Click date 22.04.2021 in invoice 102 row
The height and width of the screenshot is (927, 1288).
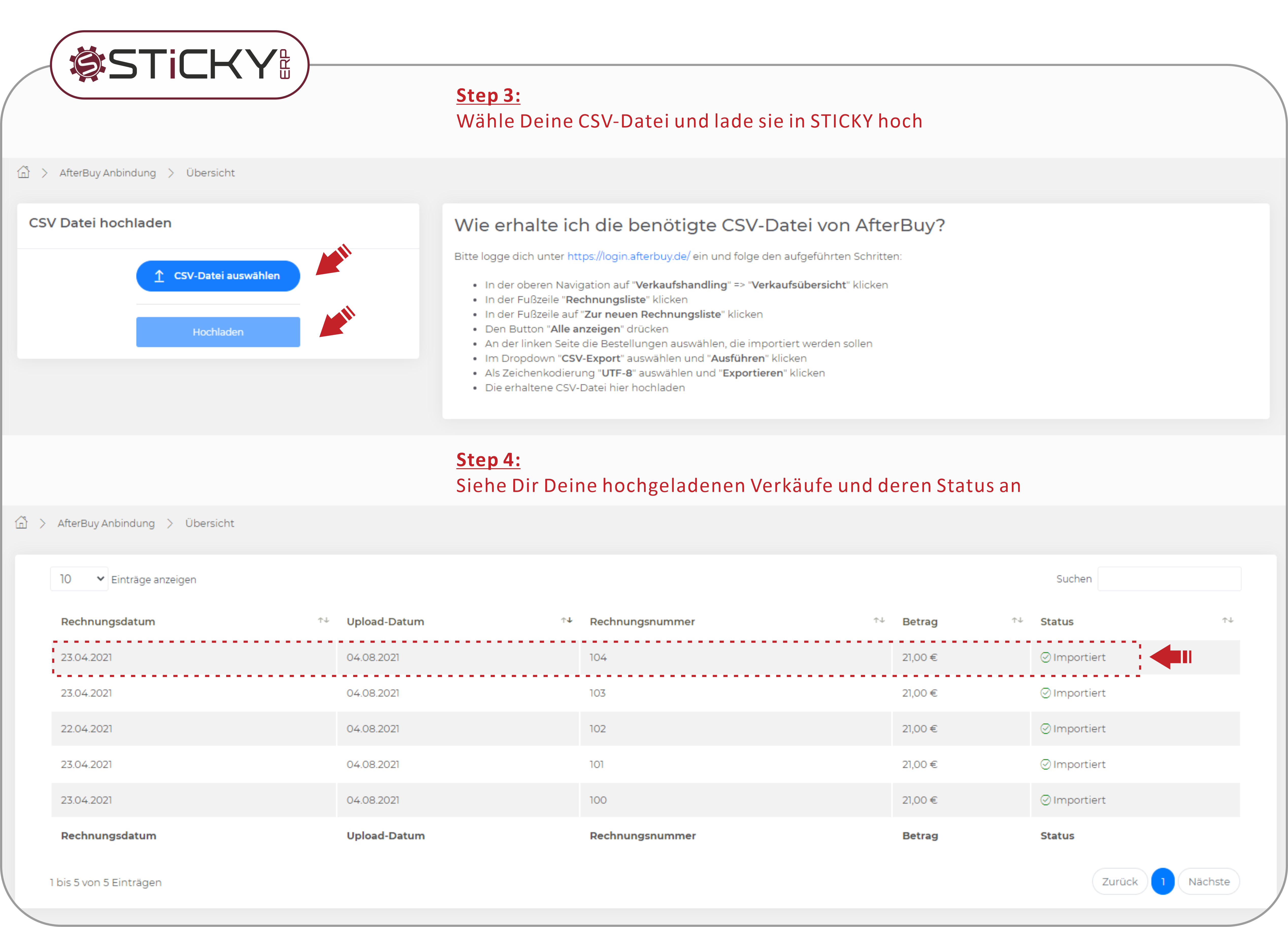point(86,729)
